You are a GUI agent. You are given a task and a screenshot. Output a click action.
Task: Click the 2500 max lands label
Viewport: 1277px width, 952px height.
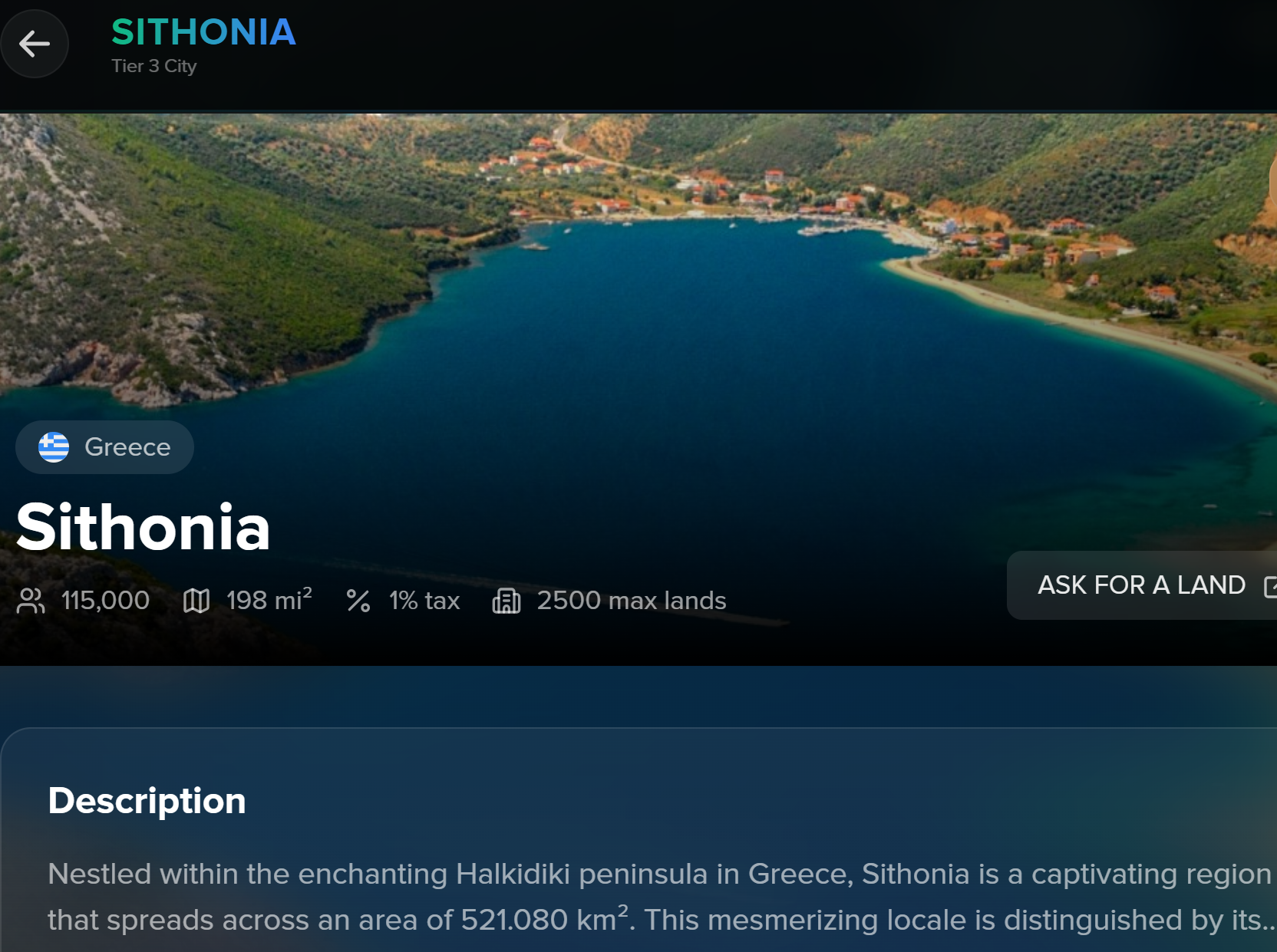632,601
